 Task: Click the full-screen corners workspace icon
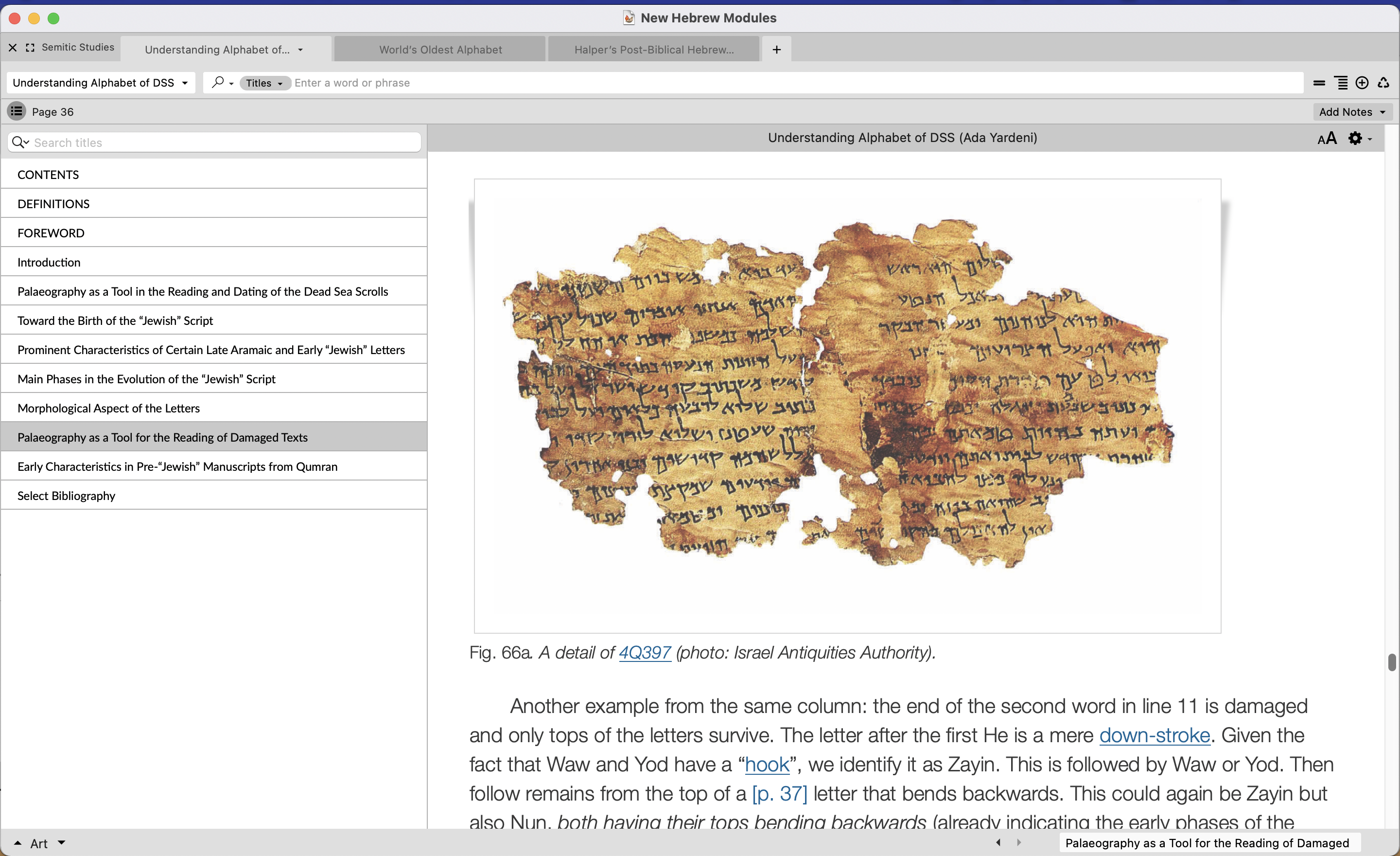(x=30, y=48)
